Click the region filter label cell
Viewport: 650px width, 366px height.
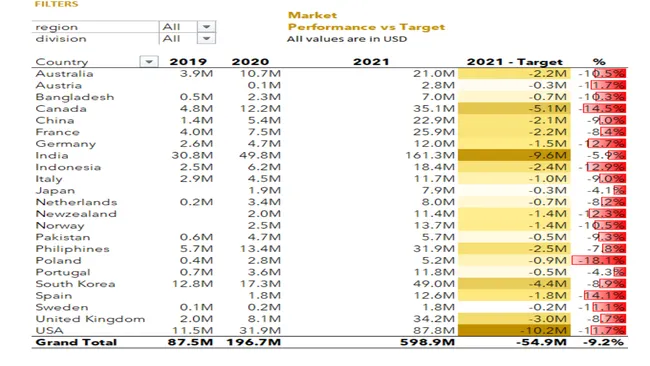point(95,27)
